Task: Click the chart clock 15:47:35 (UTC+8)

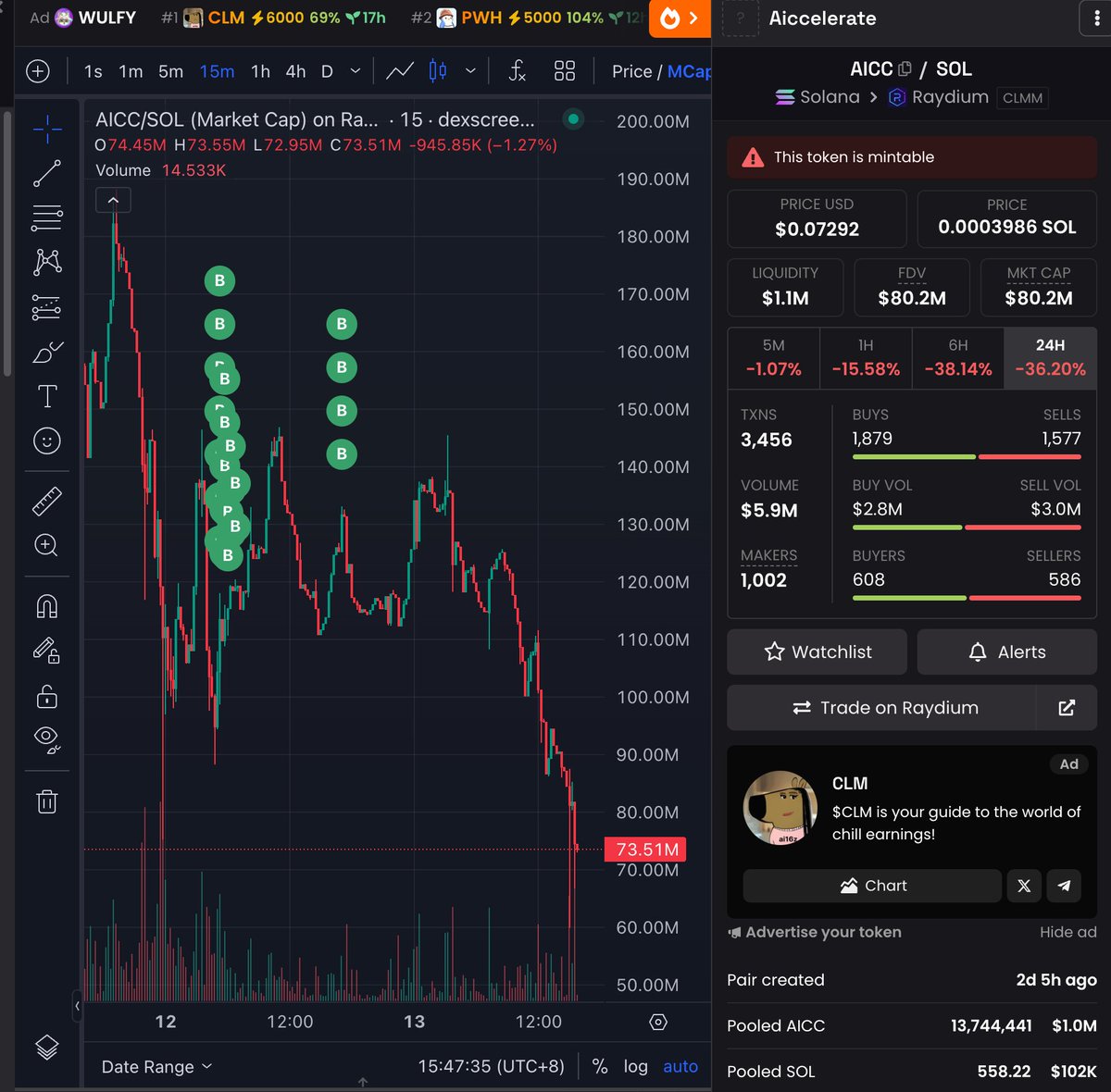Action: 491,1067
